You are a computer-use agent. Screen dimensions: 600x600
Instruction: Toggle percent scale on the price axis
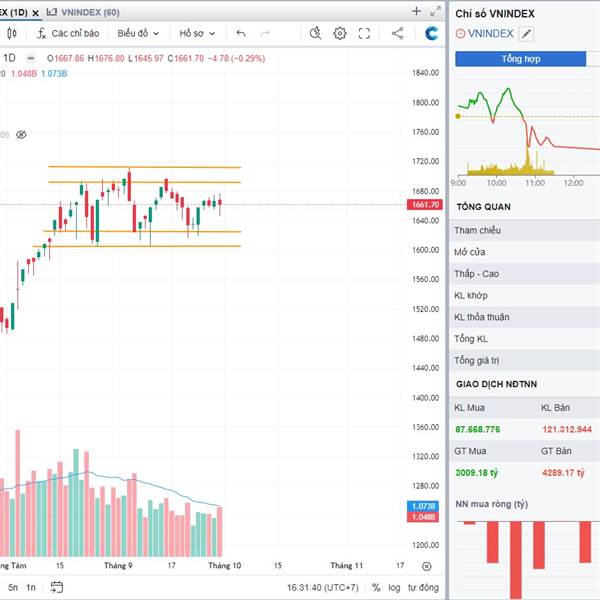click(376, 587)
